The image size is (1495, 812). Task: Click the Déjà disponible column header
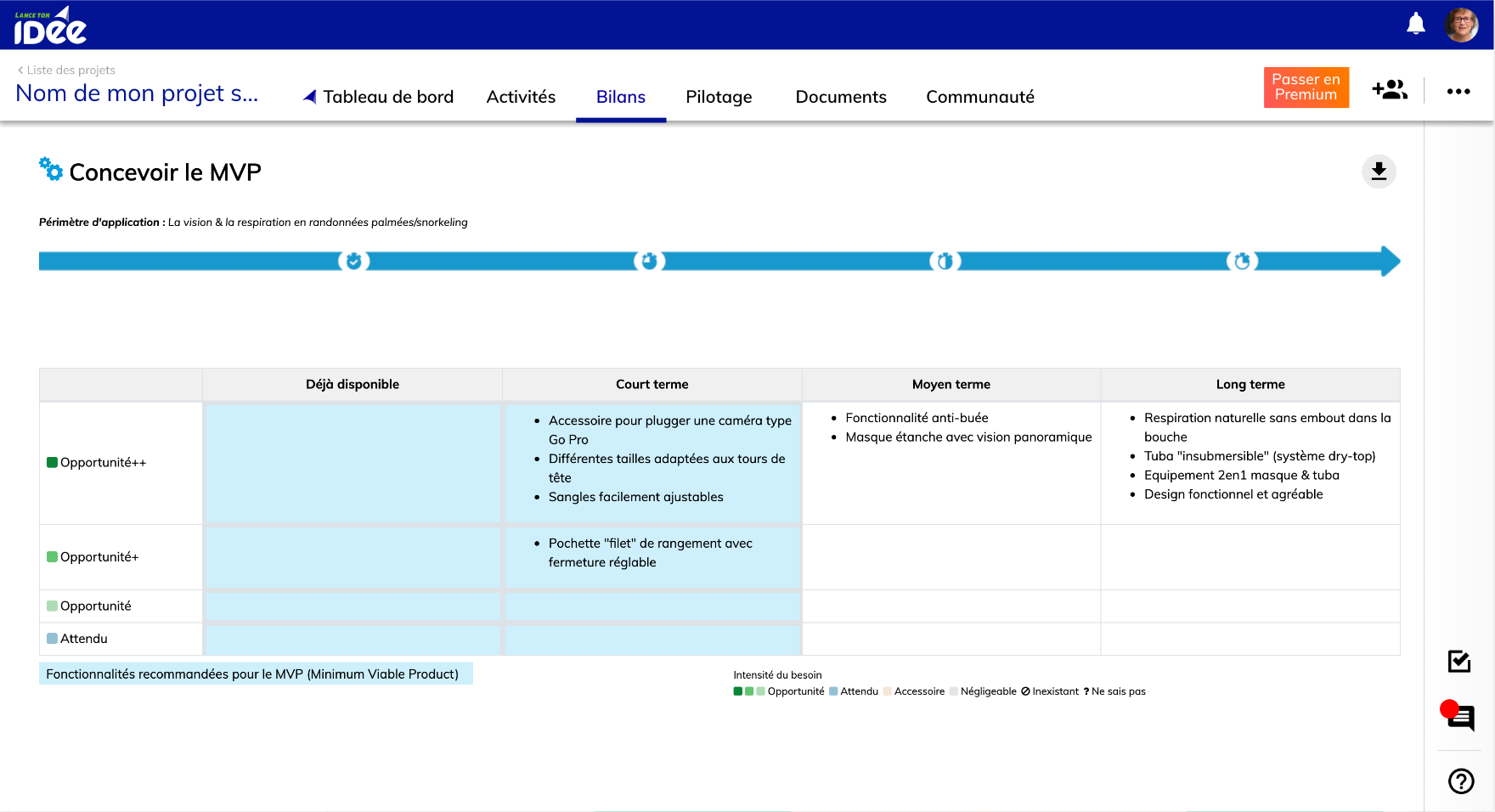tap(353, 384)
